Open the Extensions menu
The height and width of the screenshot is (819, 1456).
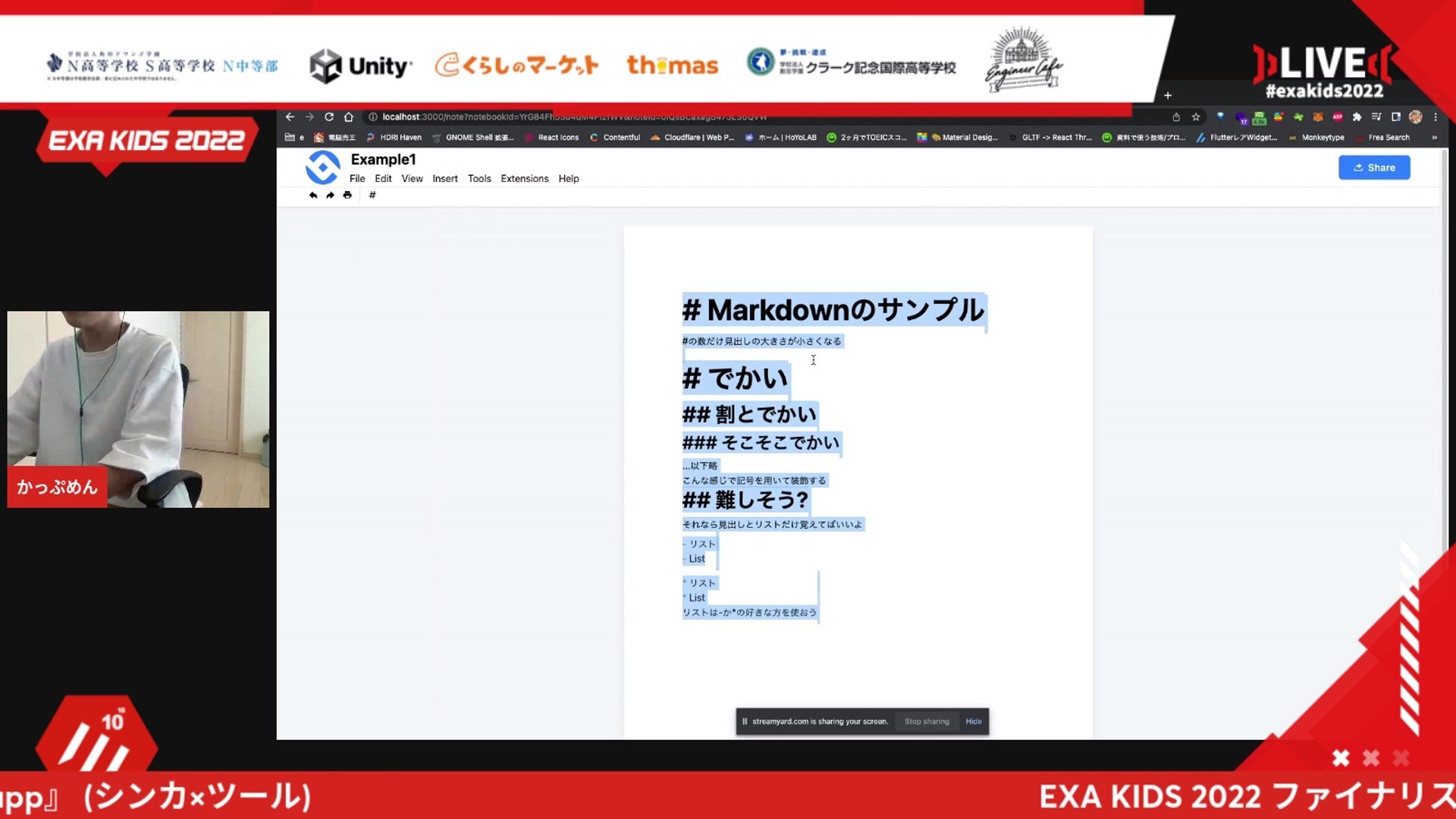(524, 178)
